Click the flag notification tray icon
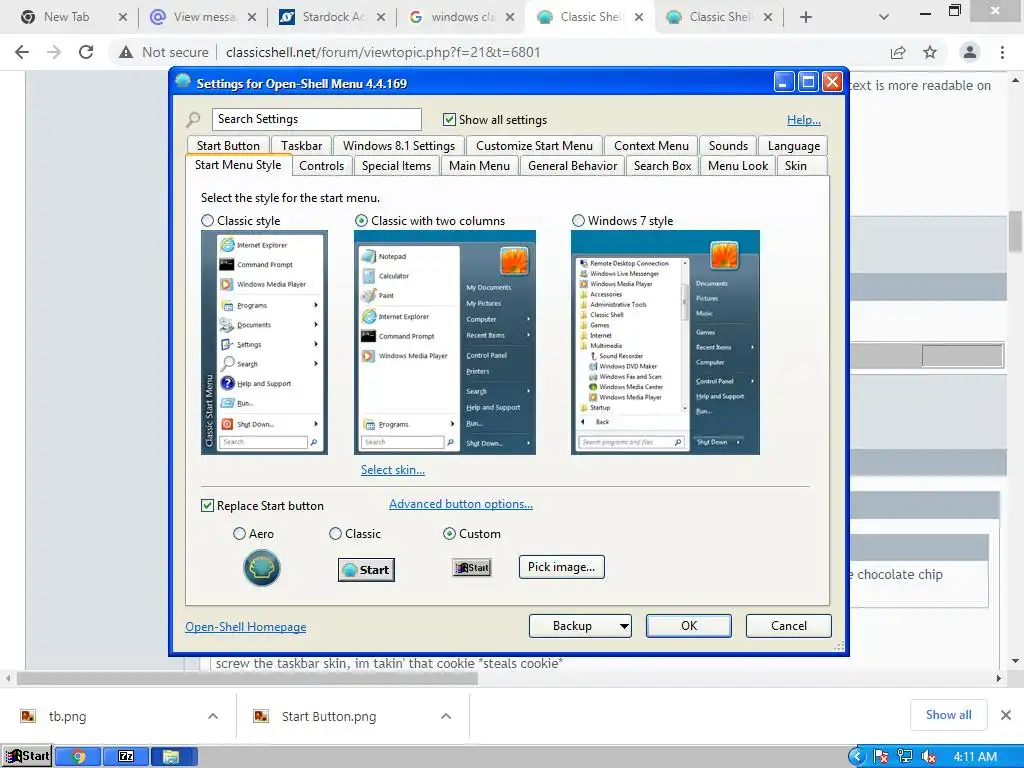Image resolution: width=1024 pixels, height=768 pixels. 880,756
